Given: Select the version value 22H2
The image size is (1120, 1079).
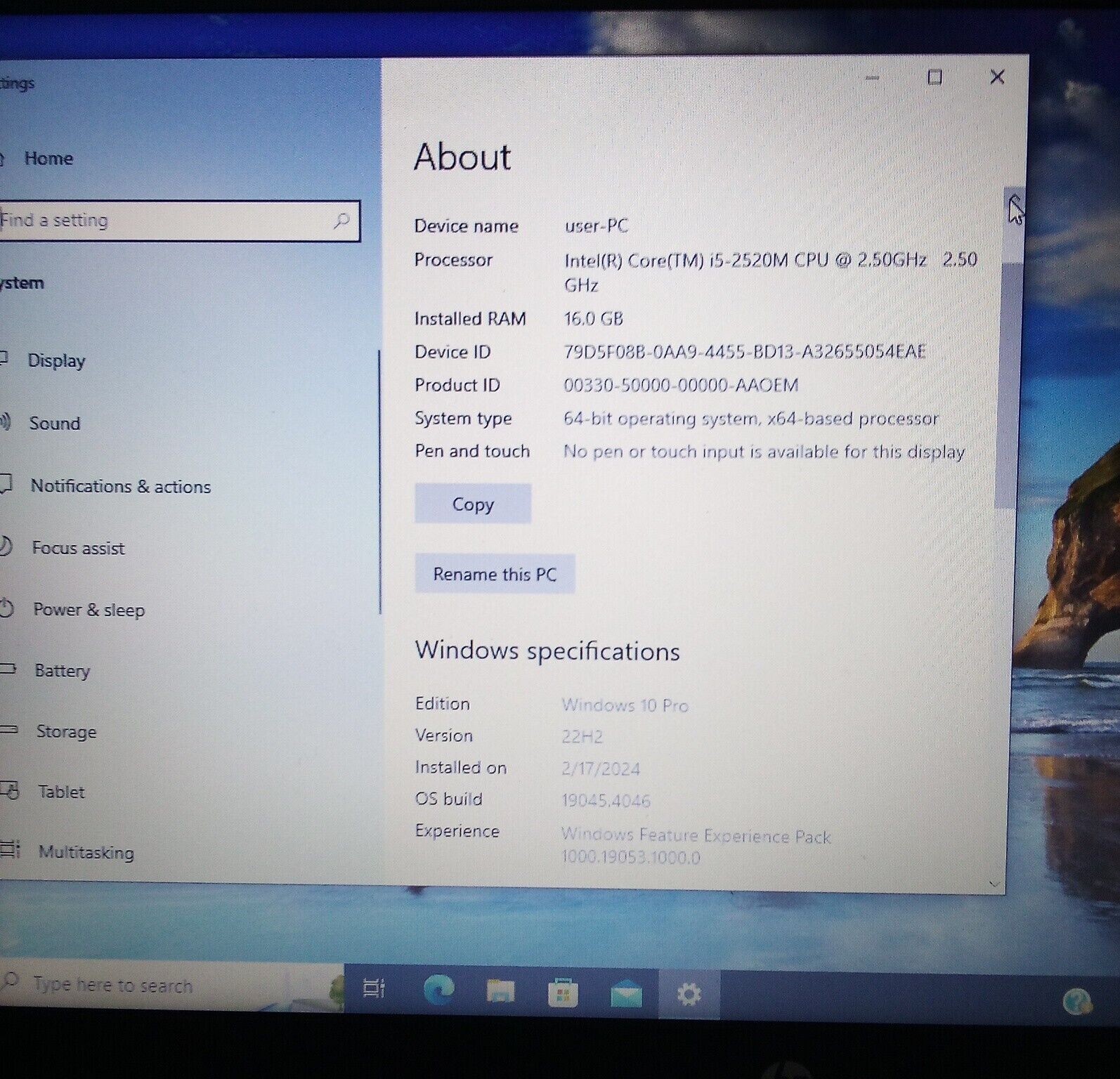Looking at the screenshot, I should tap(582, 737).
